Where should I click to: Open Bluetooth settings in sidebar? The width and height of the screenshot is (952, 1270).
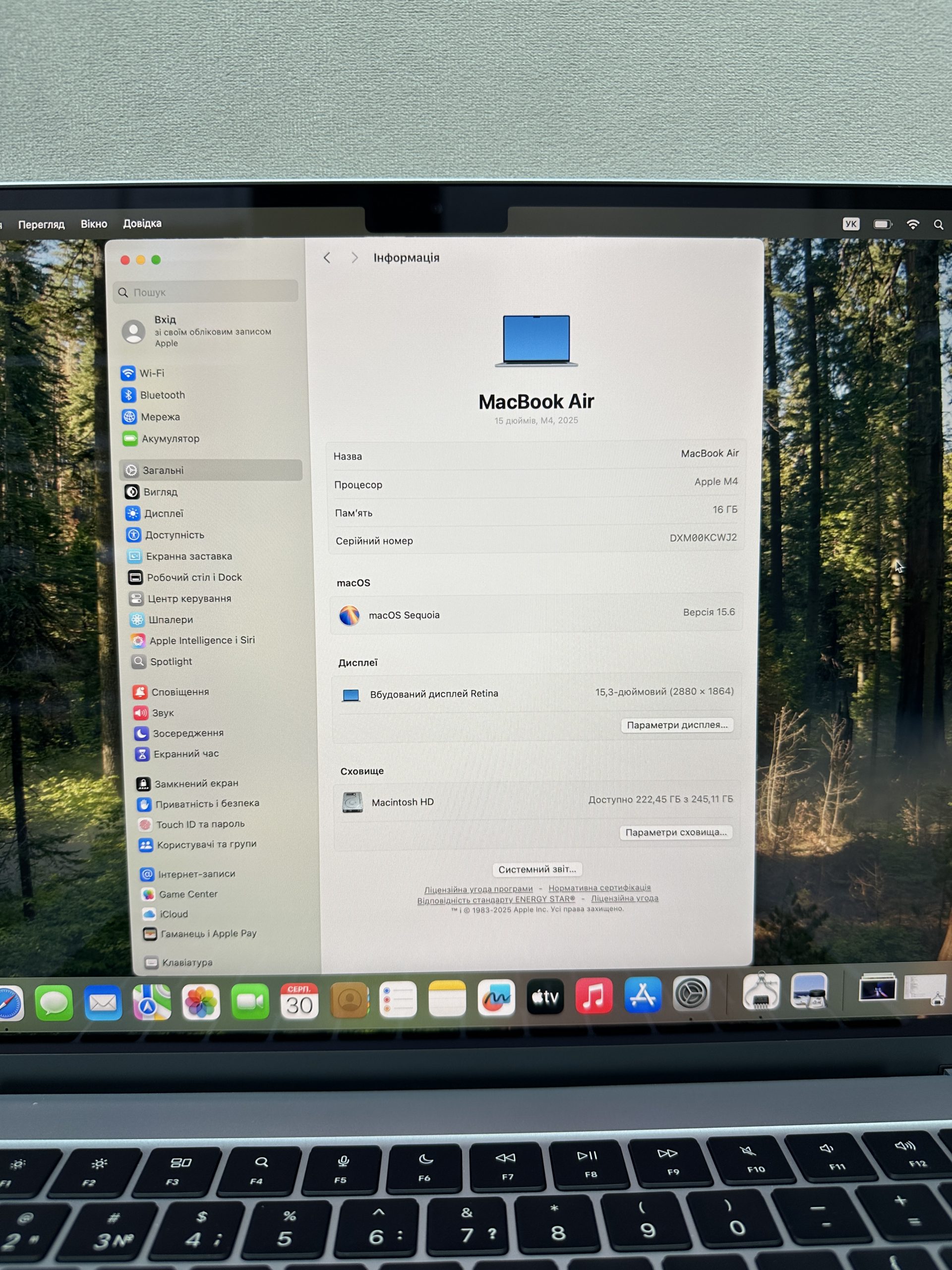tap(153, 395)
